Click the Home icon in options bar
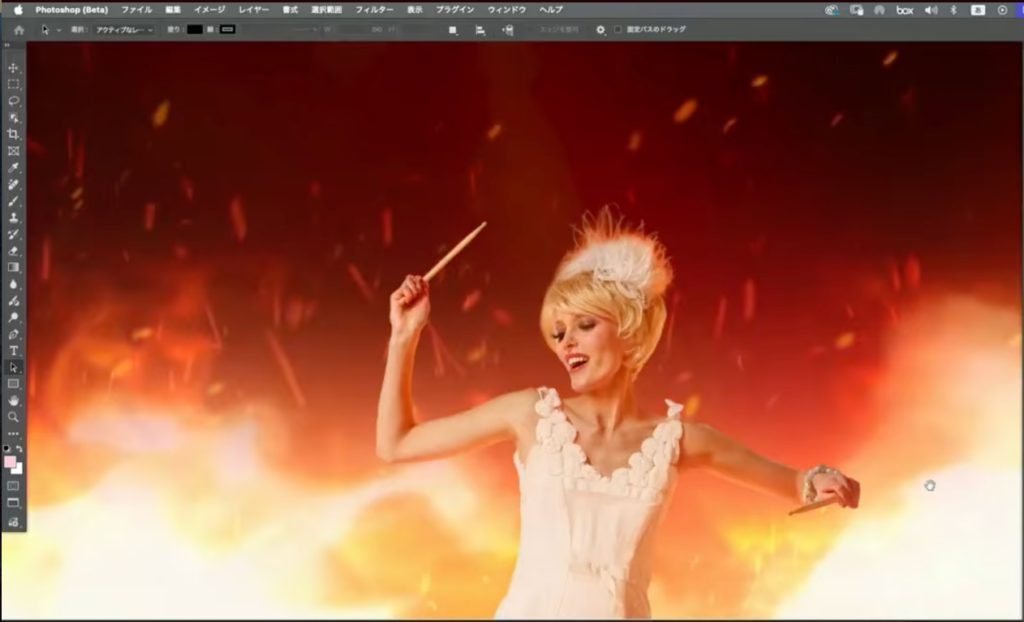 tap(18, 30)
